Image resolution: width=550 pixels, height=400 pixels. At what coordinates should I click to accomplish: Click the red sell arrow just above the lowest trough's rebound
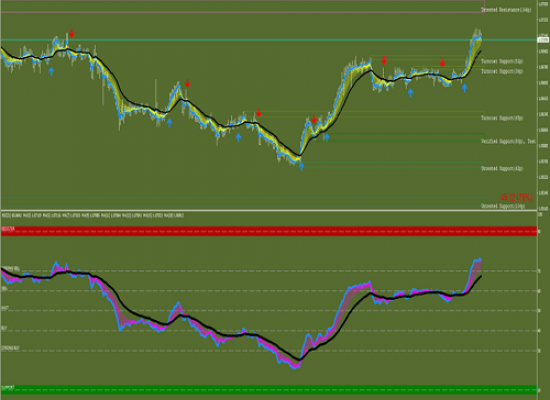tap(314, 119)
